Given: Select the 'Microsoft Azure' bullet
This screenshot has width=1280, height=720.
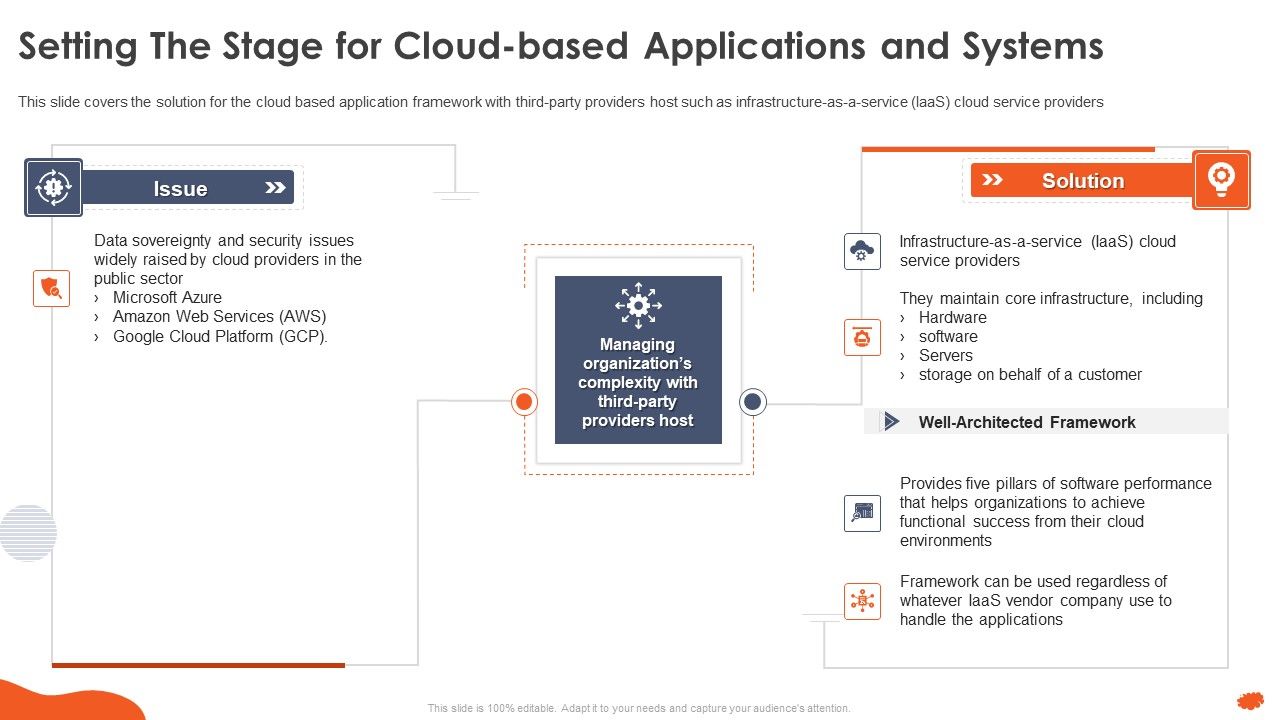Looking at the screenshot, I should tap(167, 298).
